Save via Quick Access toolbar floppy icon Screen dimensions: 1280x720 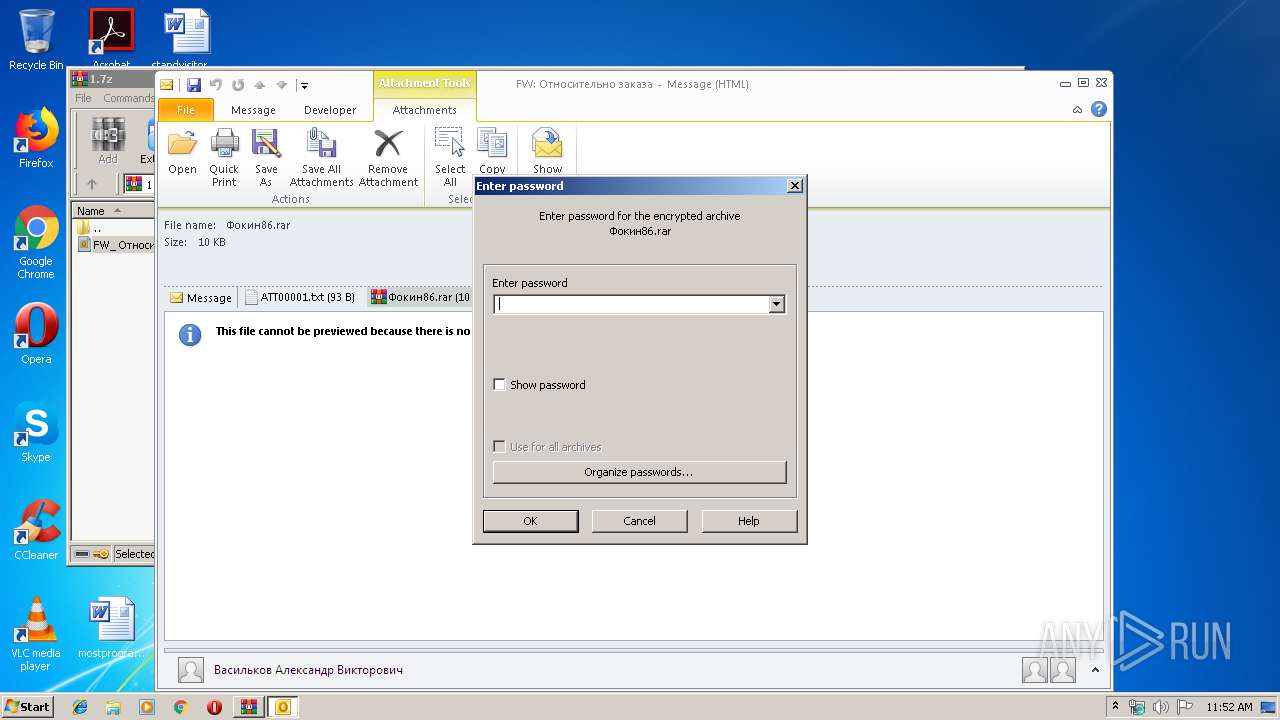[x=194, y=85]
